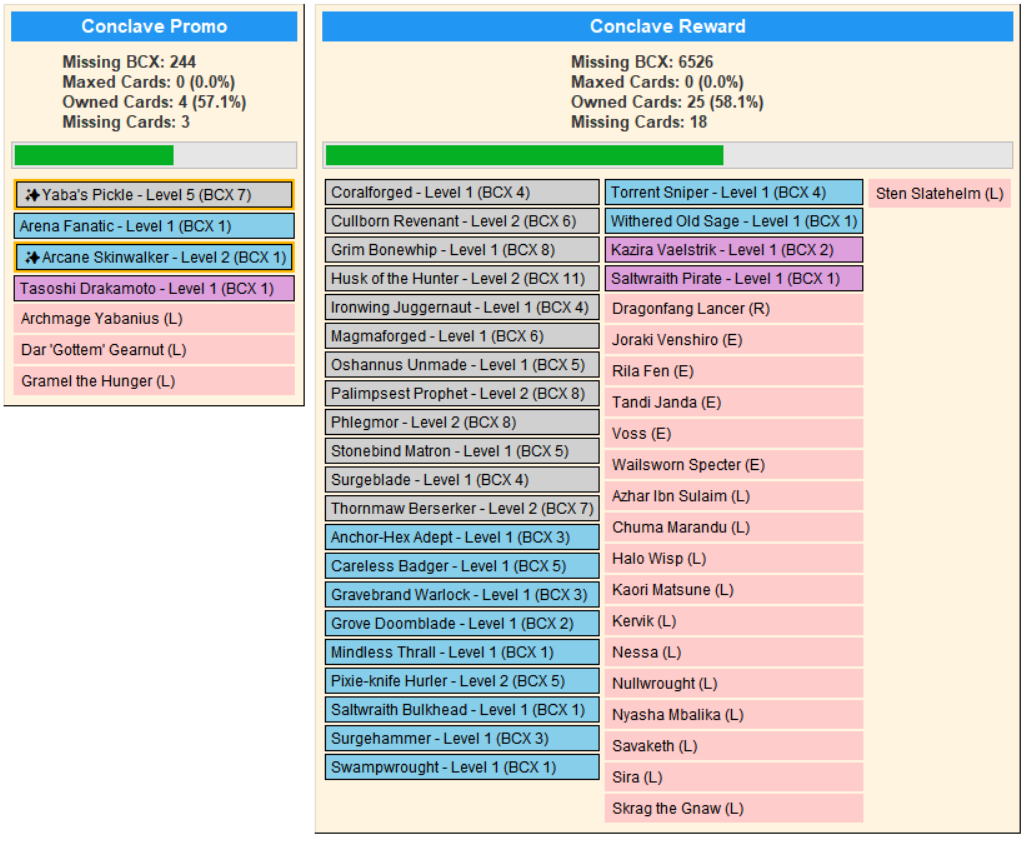Select missing card Skrag the Gnaw
This screenshot has width=1026, height=843.
tap(733, 808)
